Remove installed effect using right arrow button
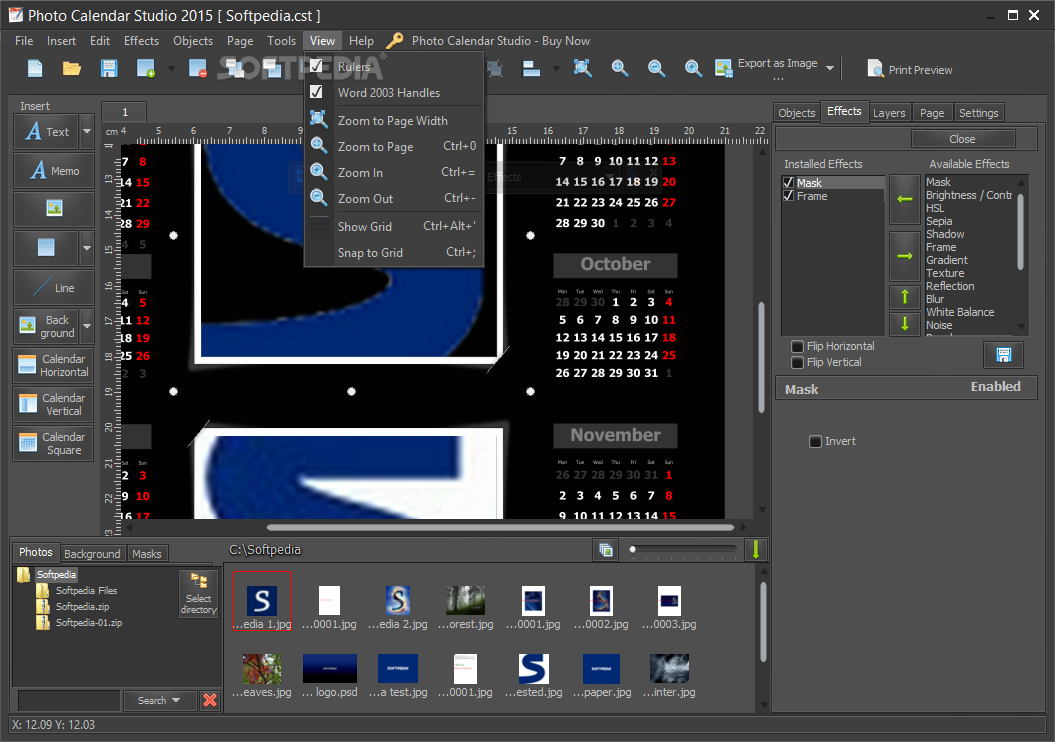This screenshot has width=1055, height=742. coord(904,256)
